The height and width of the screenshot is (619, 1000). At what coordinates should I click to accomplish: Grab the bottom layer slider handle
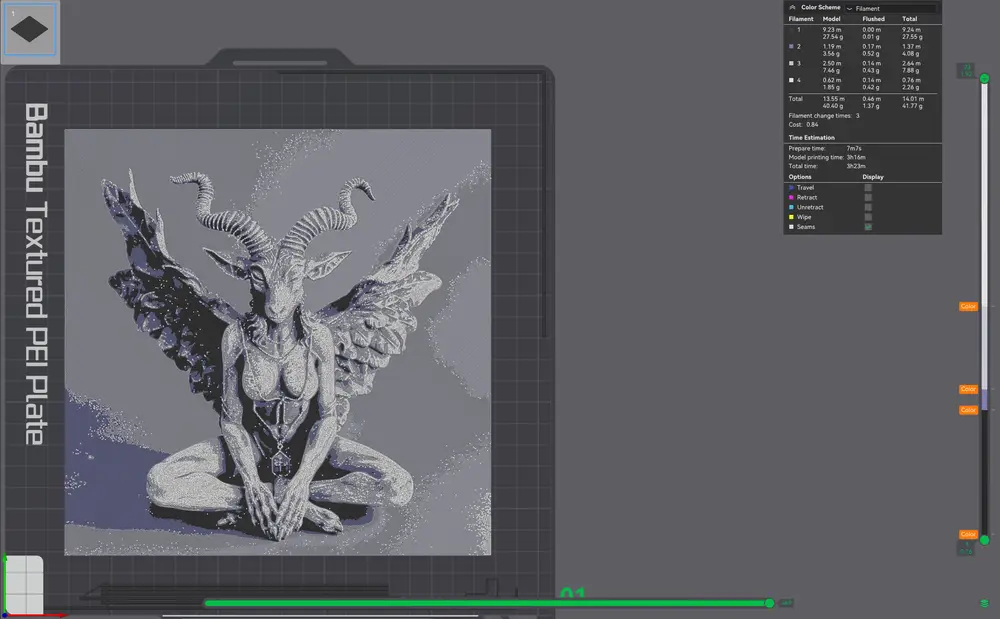[985, 540]
